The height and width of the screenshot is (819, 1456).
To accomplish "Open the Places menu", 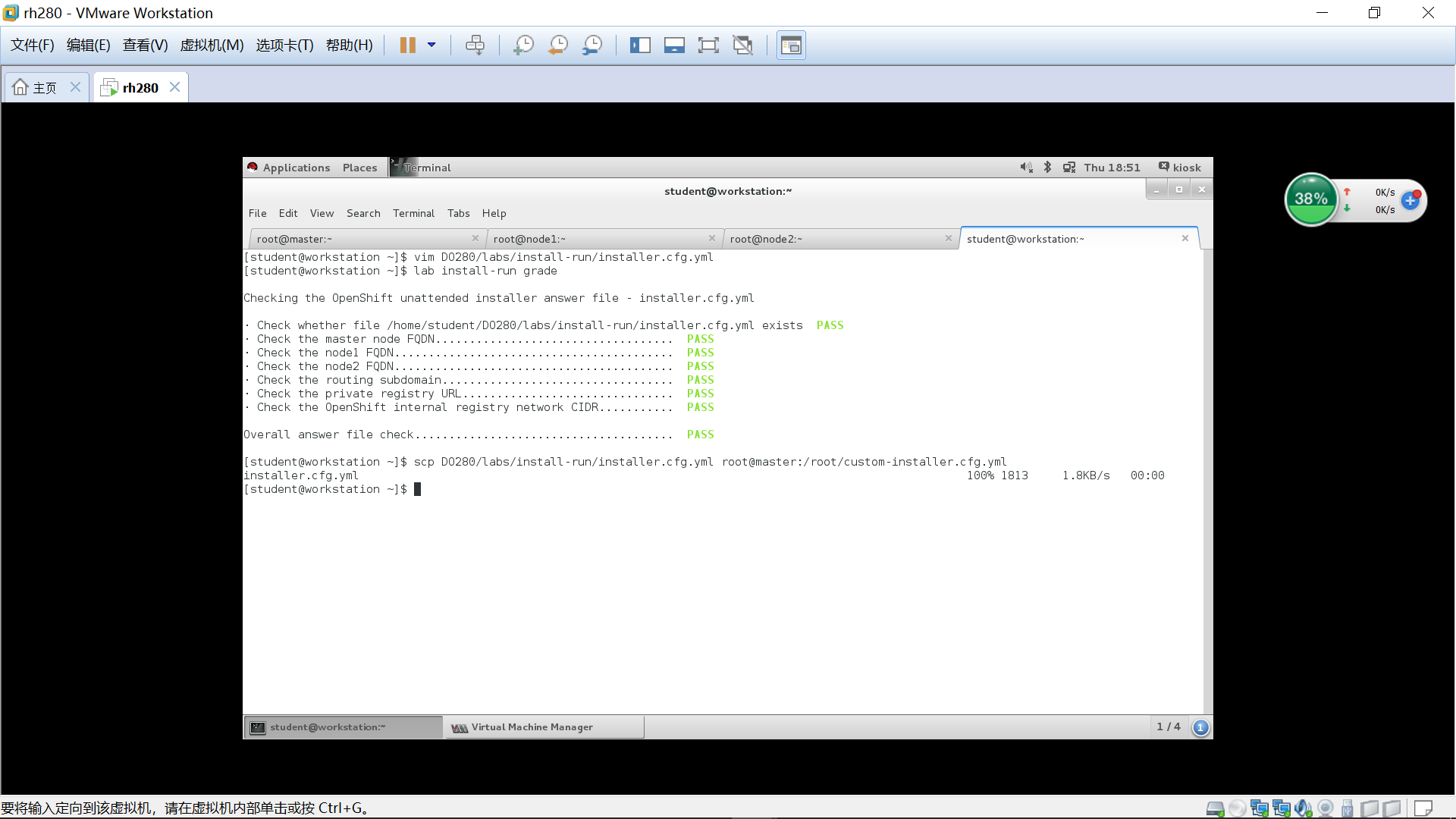I will [359, 167].
